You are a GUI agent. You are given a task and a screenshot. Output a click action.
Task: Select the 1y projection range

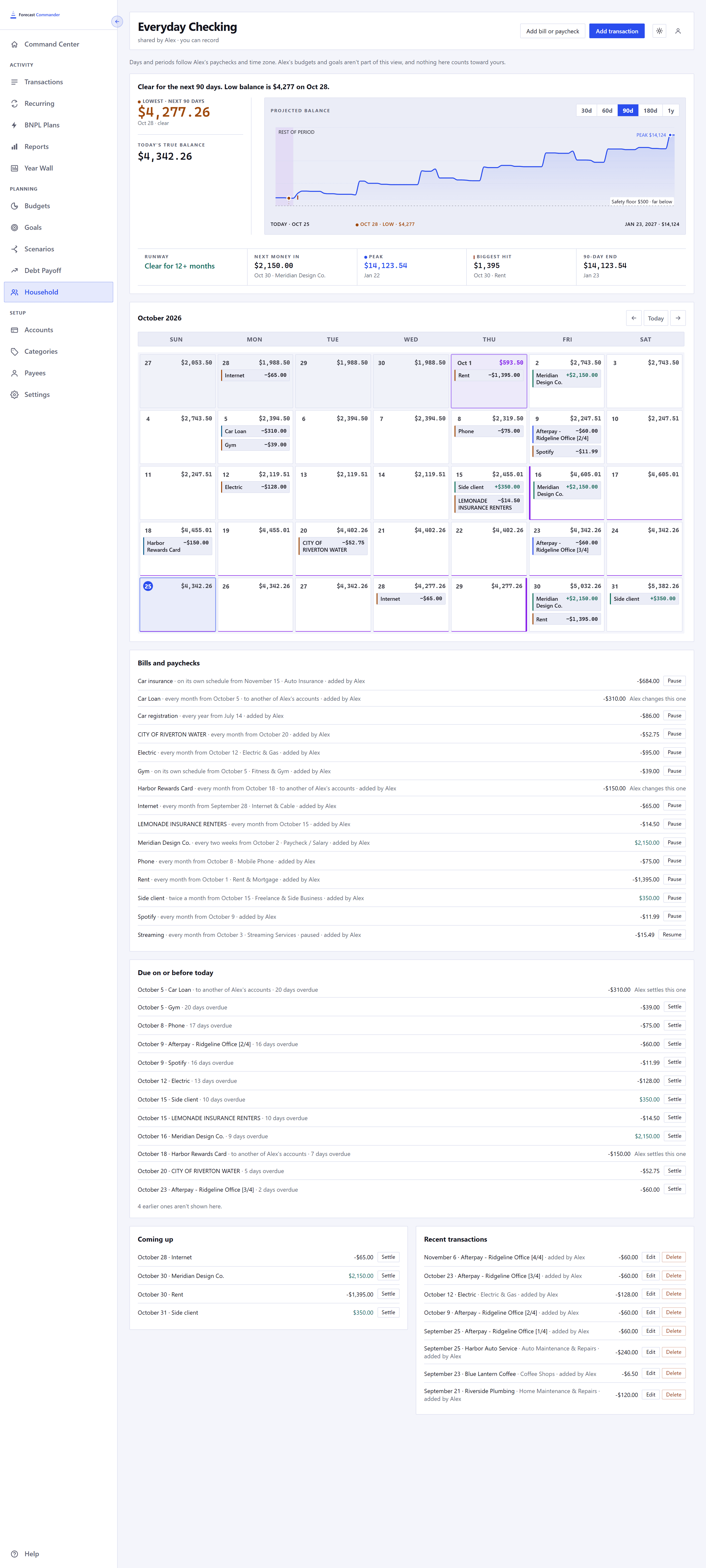point(671,110)
